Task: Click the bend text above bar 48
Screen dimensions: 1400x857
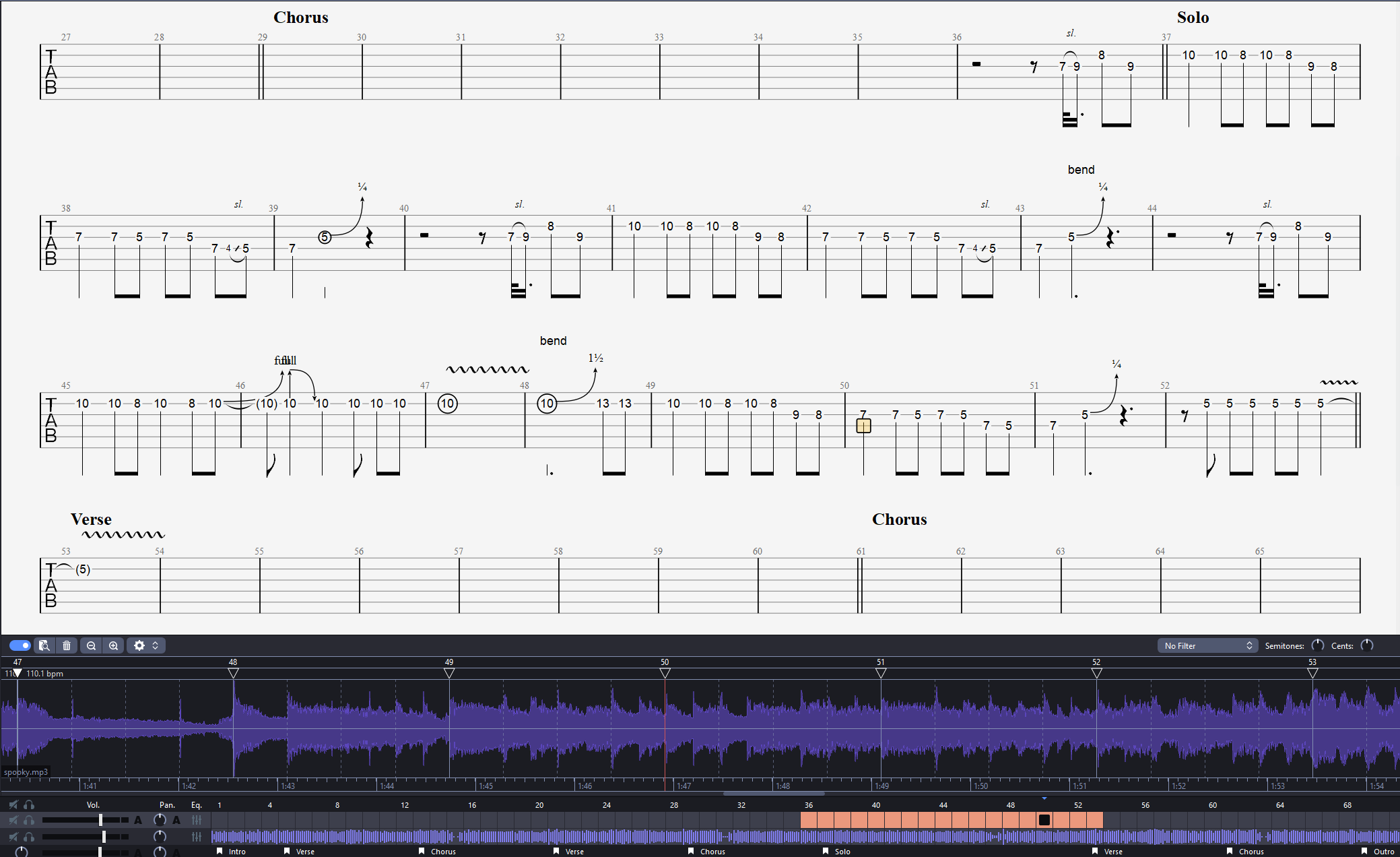Action: 553,341
